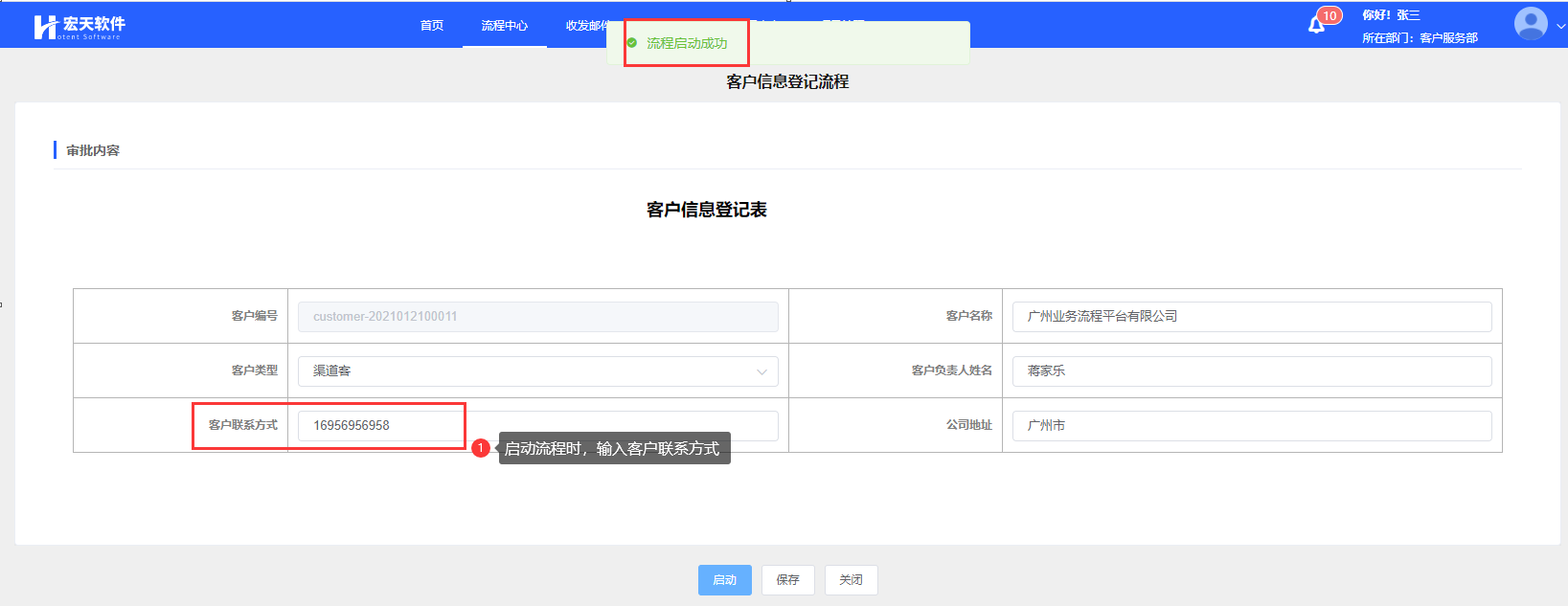
Task: Click the user avatar icon
Action: pyautogui.click(x=1530, y=23)
